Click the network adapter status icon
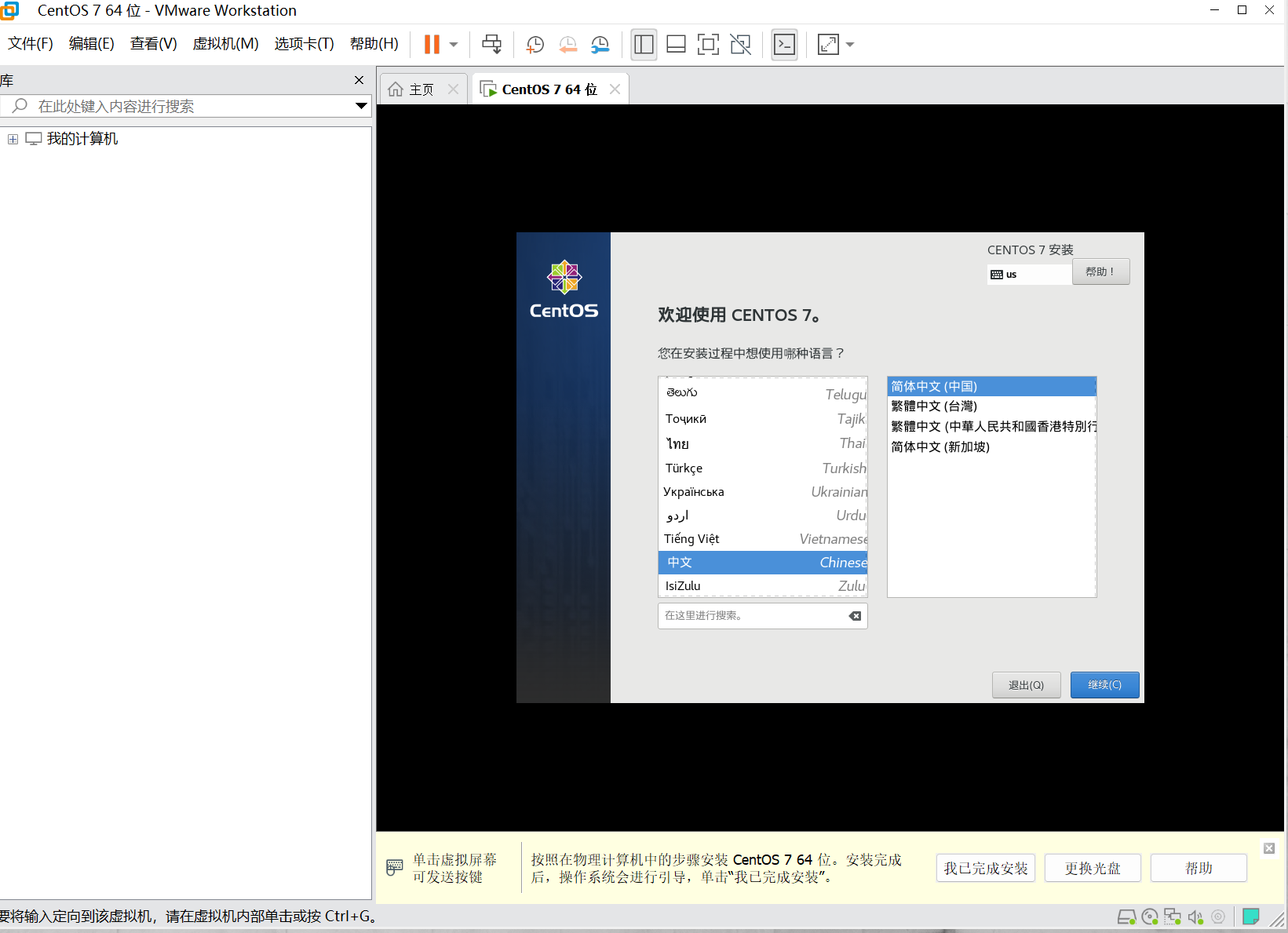Screen dimensions: 1288x933 pos(1173,916)
